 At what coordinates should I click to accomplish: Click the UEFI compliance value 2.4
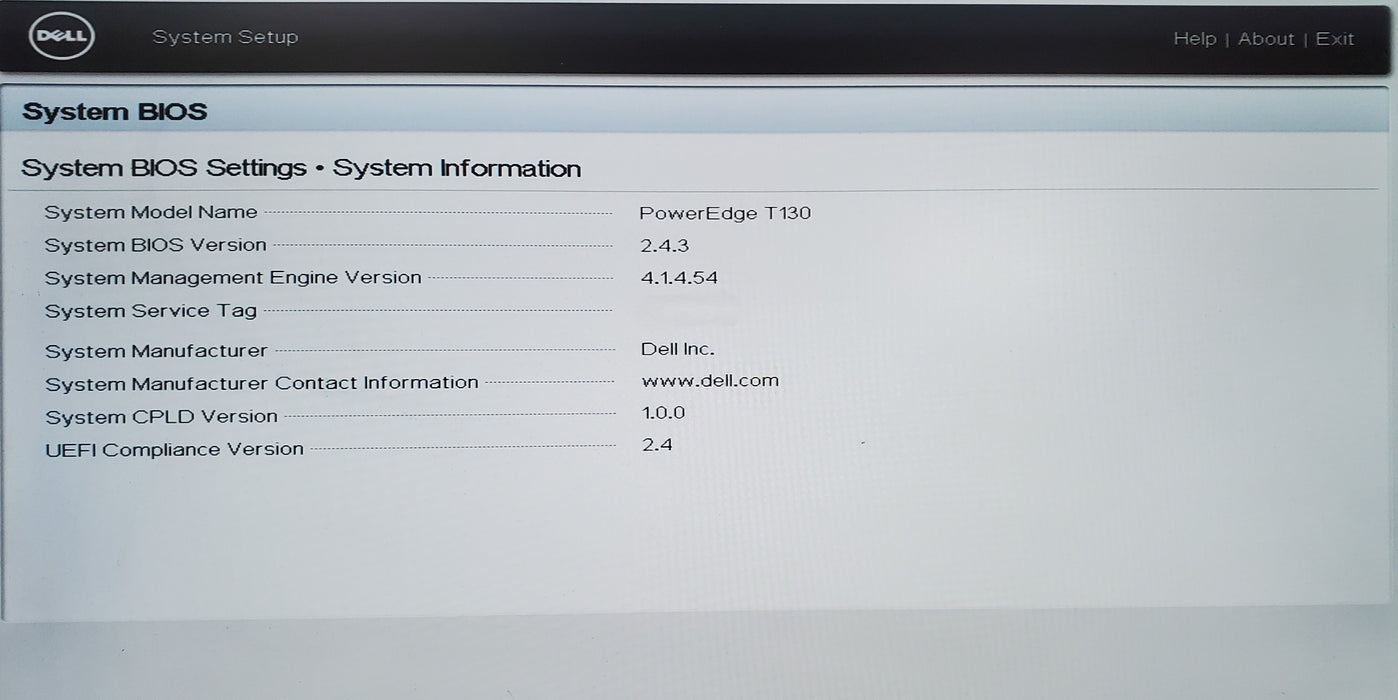657,444
